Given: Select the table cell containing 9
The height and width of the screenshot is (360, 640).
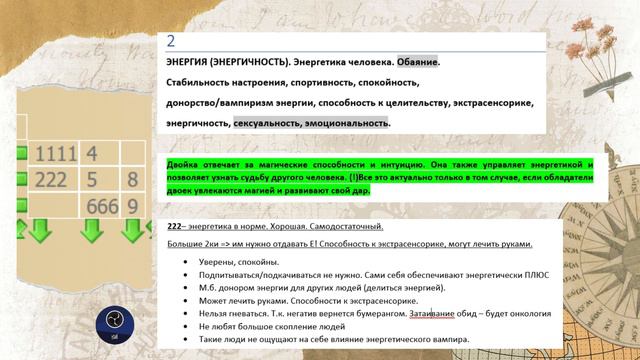Looking at the screenshot, I should point(133,205).
